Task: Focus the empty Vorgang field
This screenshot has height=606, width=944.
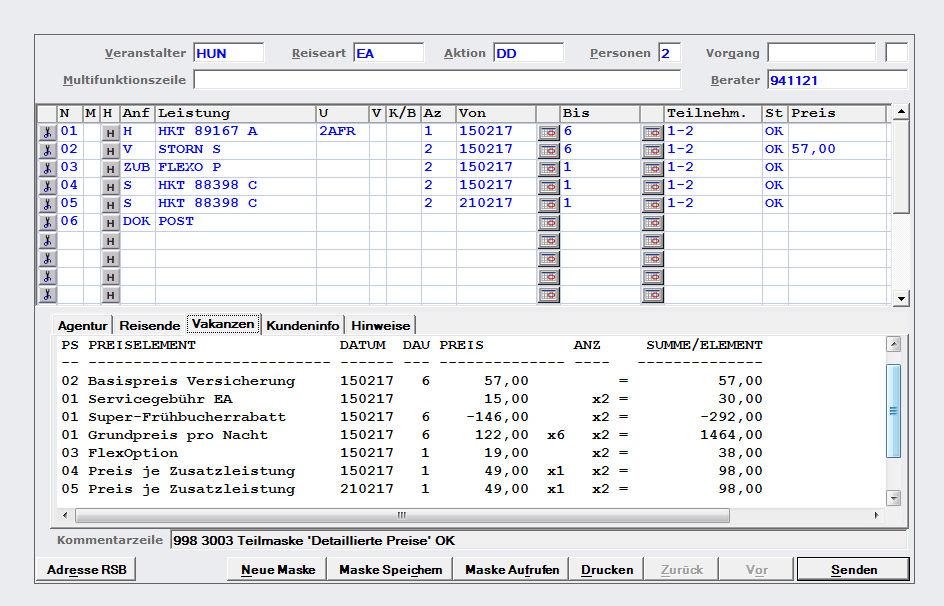Action: 822,53
